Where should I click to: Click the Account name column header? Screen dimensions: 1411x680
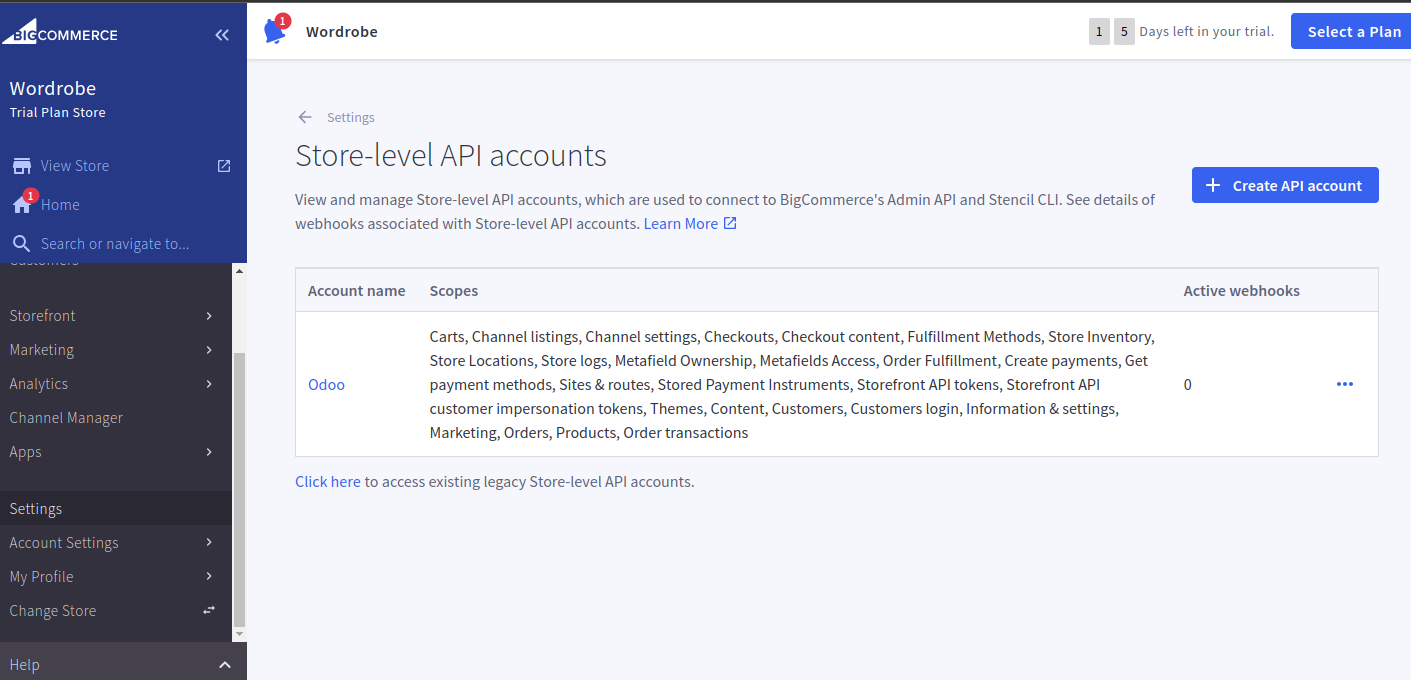tap(357, 291)
